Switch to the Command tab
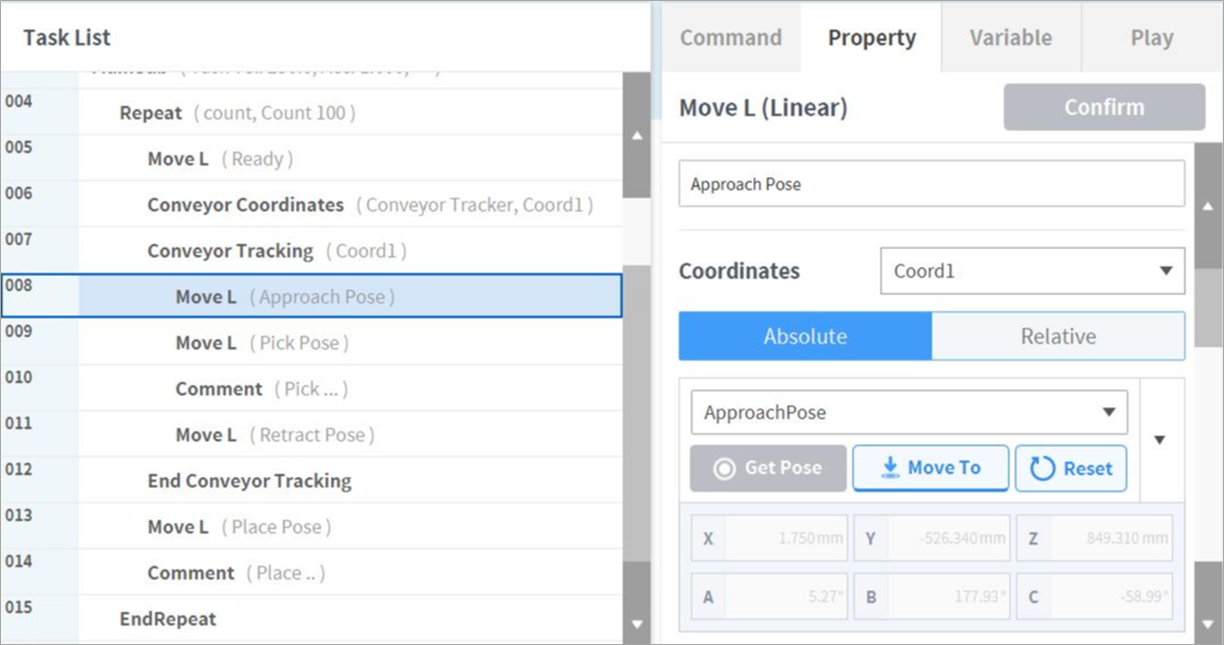The height and width of the screenshot is (645, 1224). [x=731, y=38]
